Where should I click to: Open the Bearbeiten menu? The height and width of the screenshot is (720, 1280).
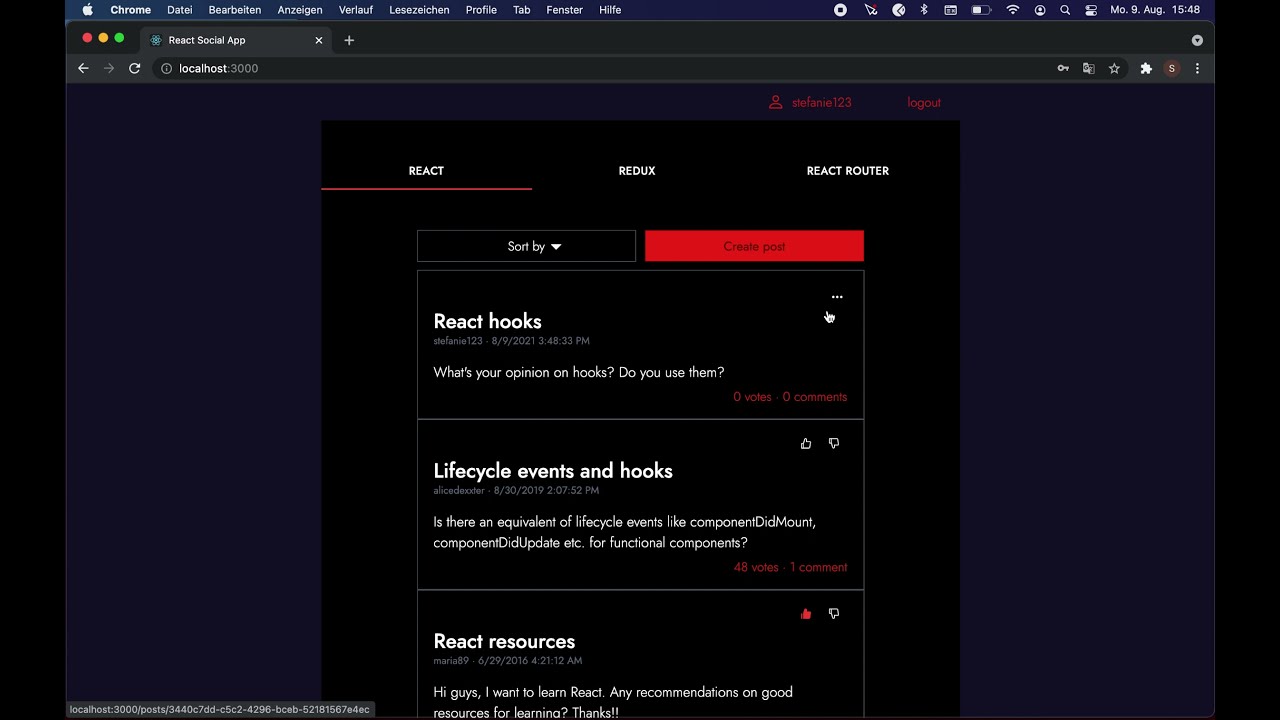tap(235, 10)
